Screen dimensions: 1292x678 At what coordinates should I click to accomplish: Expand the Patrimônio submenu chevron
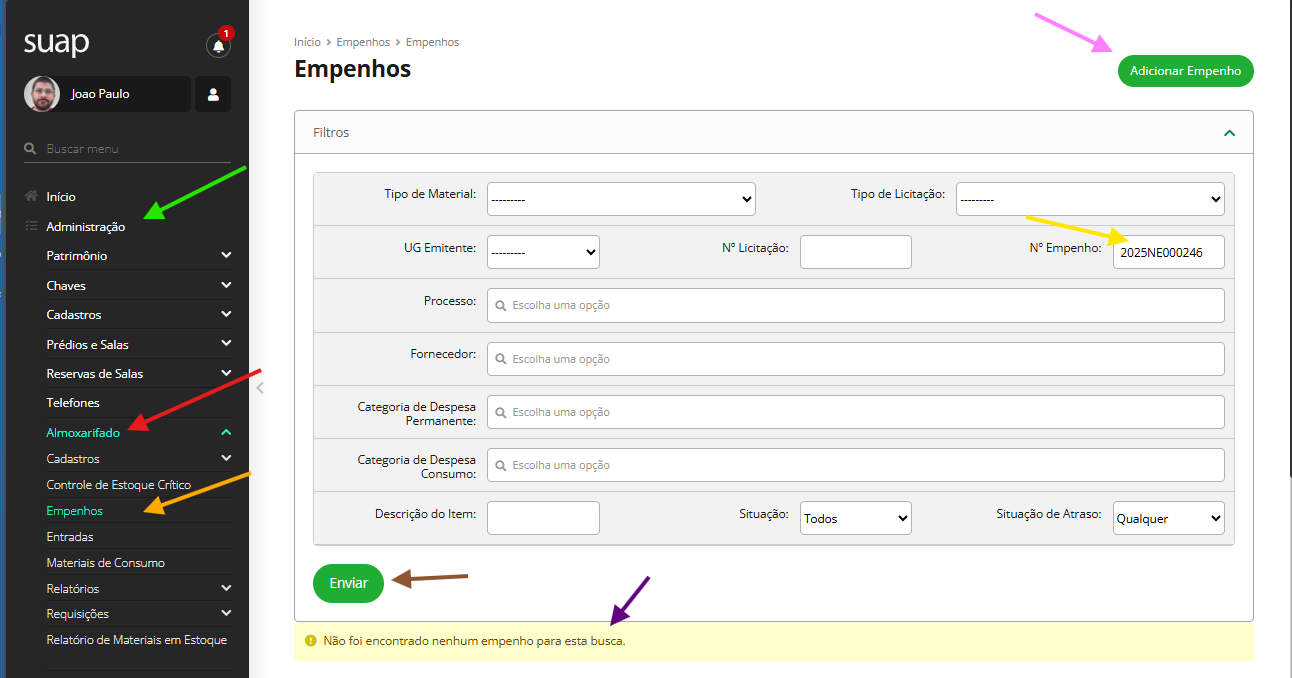point(226,256)
